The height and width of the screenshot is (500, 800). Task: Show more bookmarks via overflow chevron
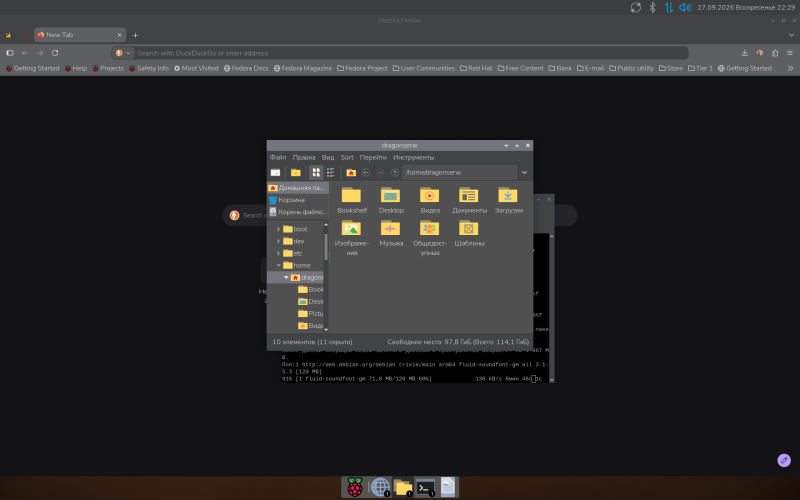pyautogui.click(x=790, y=68)
